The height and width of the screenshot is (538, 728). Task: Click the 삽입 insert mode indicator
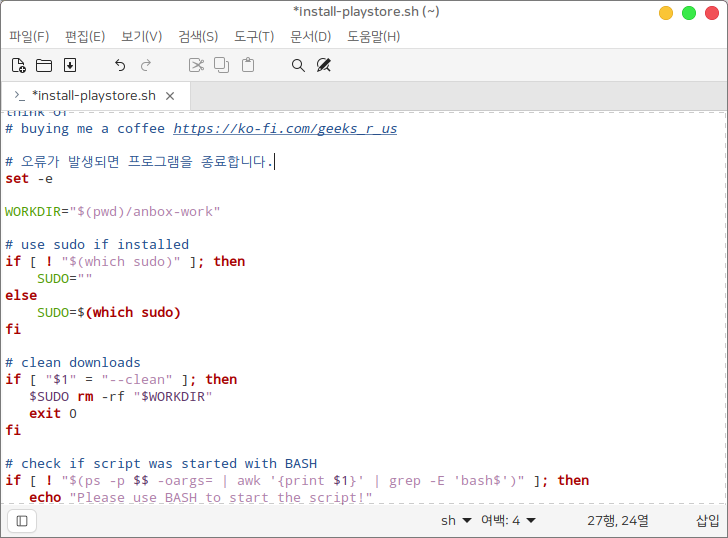point(707,520)
